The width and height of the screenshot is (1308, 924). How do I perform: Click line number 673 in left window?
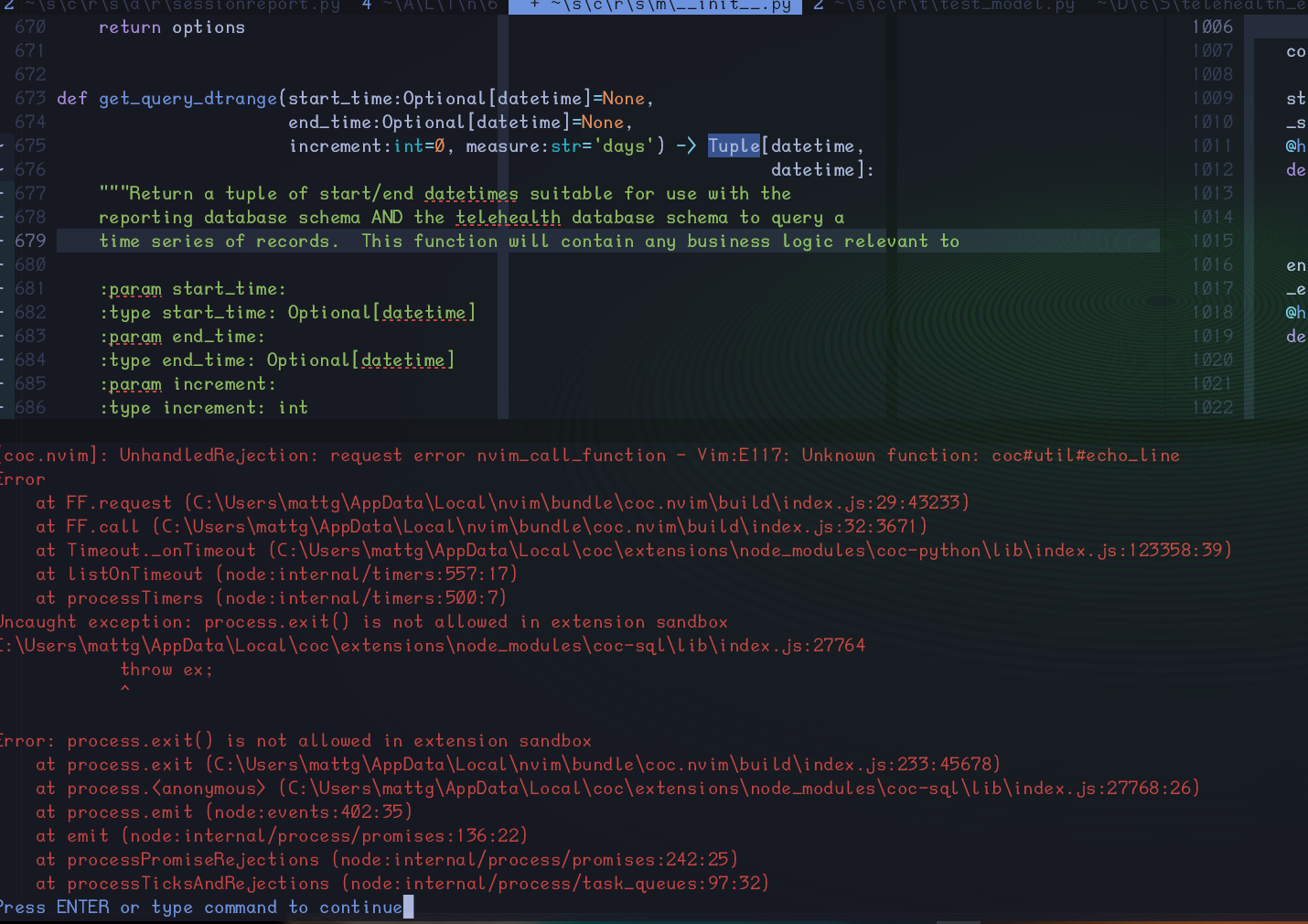click(30, 98)
